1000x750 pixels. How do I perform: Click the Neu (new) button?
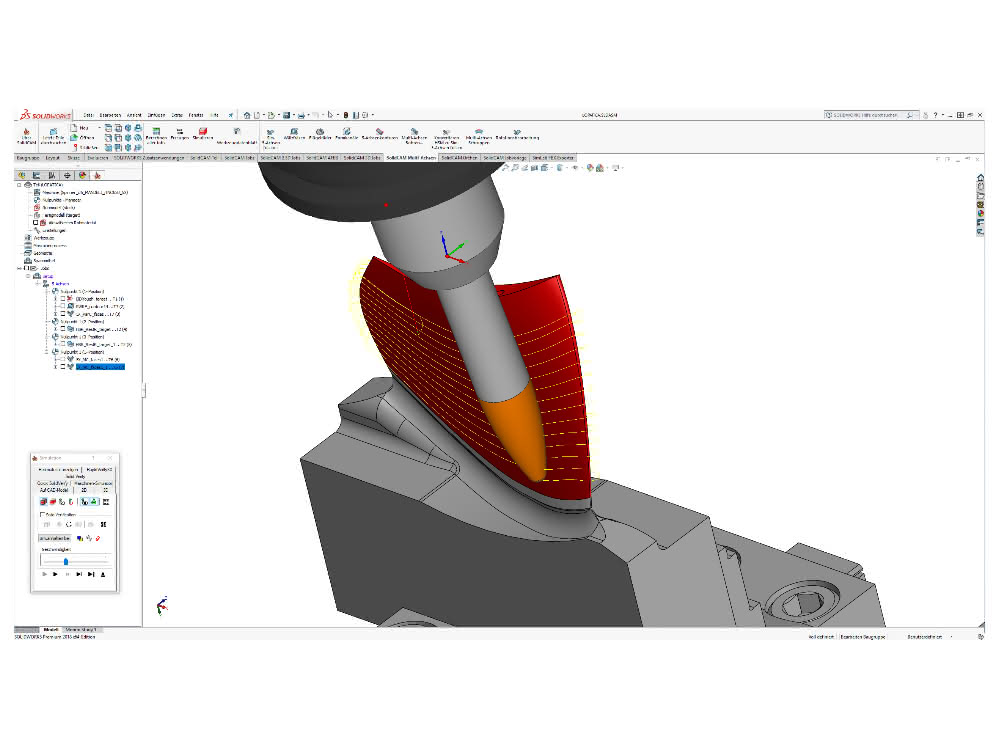80,128
